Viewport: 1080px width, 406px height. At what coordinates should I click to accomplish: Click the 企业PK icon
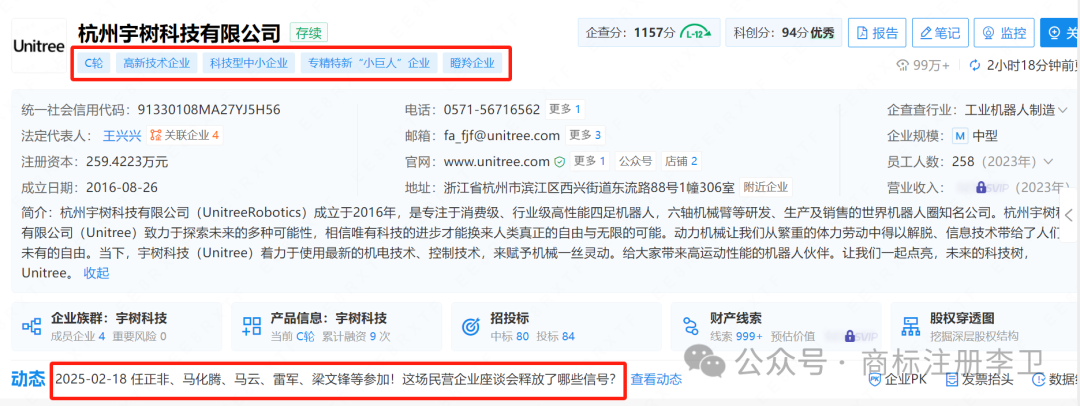[x=874, y=379]
